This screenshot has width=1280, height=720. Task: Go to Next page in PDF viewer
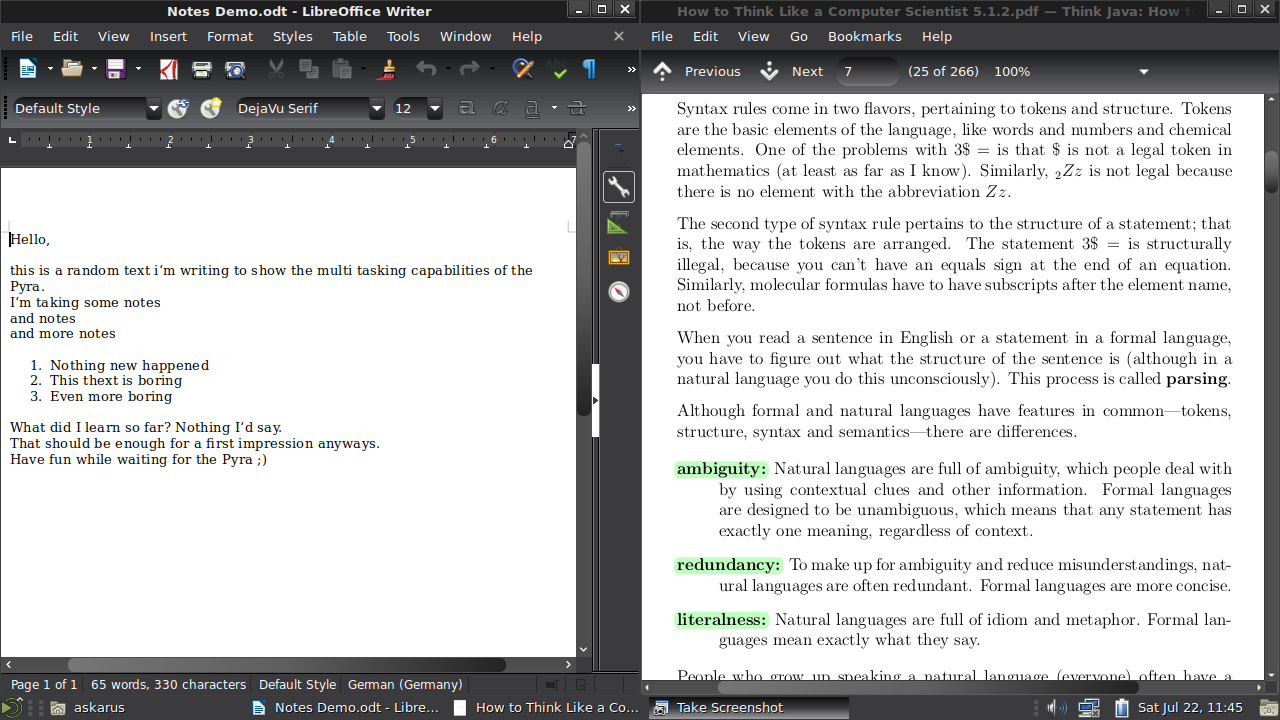(791, 71)
